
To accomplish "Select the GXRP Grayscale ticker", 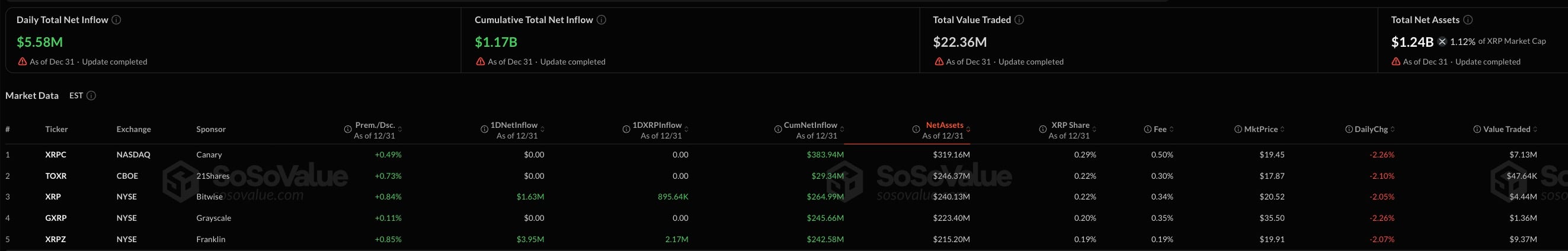I will tap(55, 218).
